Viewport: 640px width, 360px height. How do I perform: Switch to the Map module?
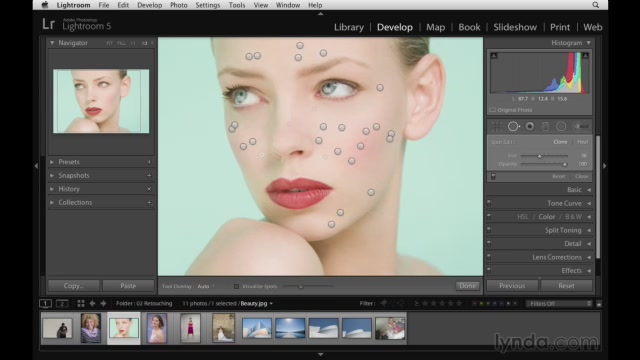[436, 27]
